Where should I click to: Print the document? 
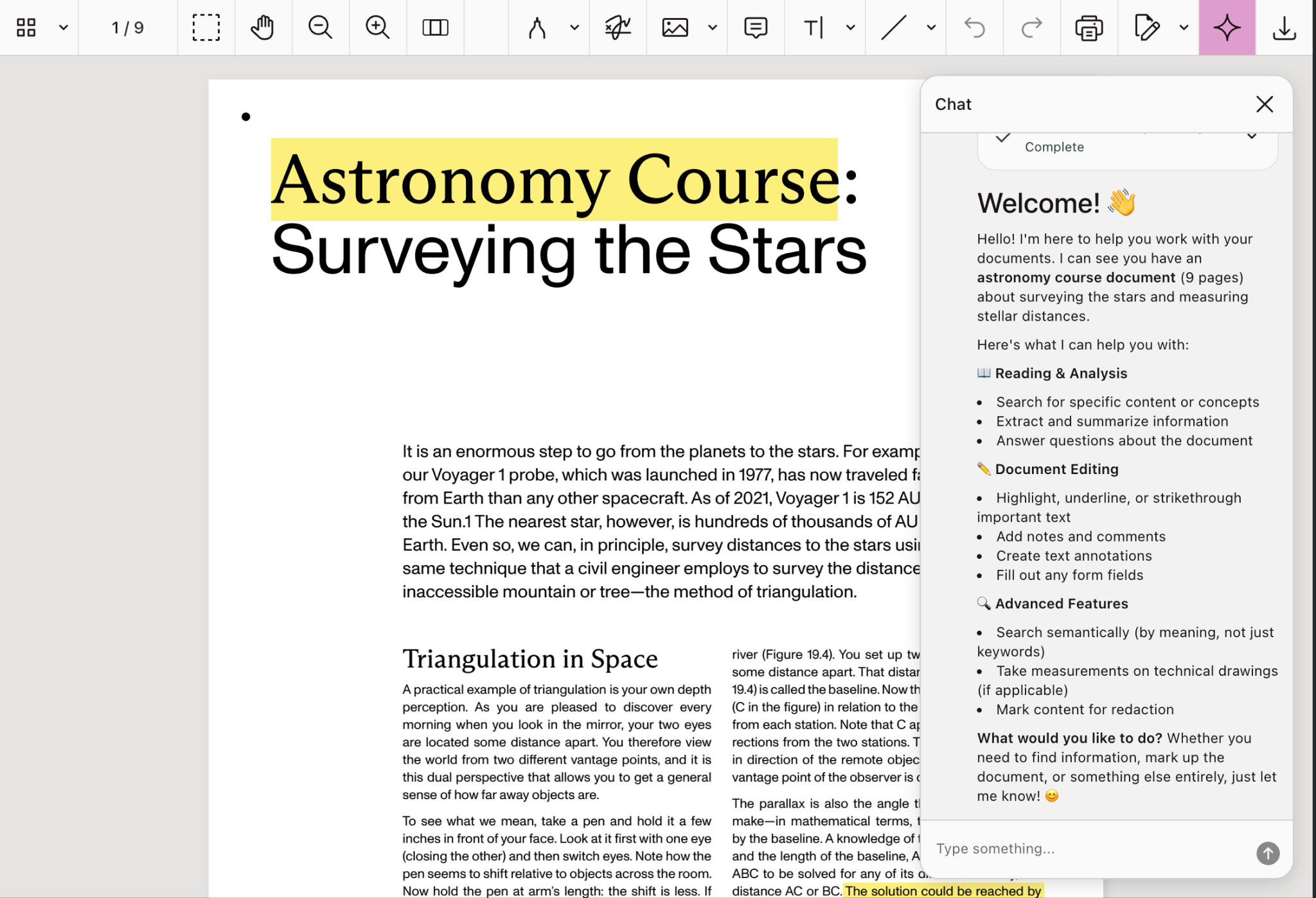point(1089,28)
